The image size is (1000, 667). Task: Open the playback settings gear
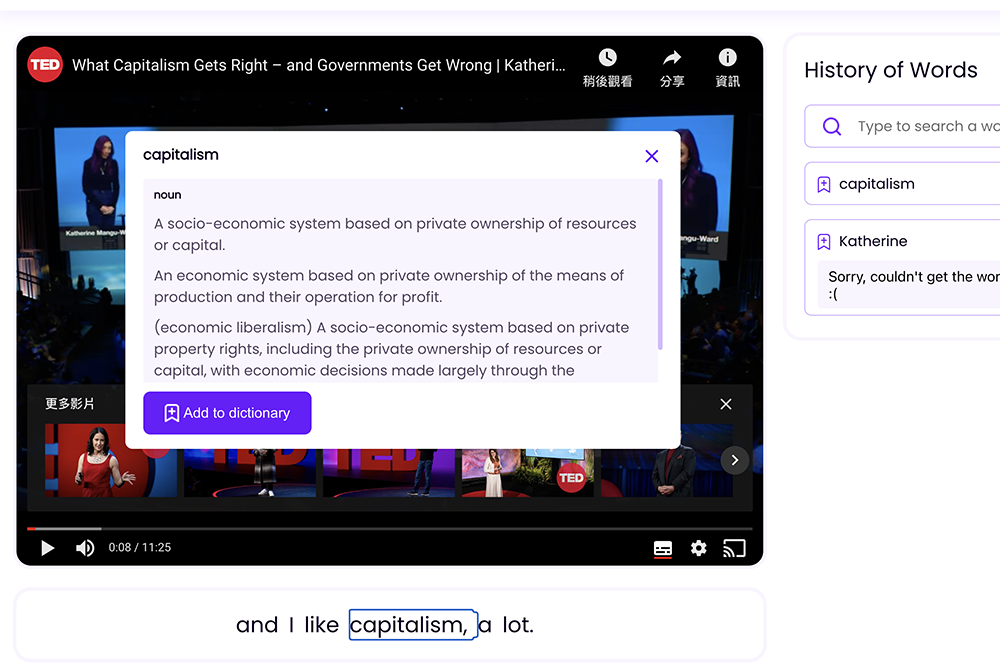pyautogui.click(x=698, y=548)
